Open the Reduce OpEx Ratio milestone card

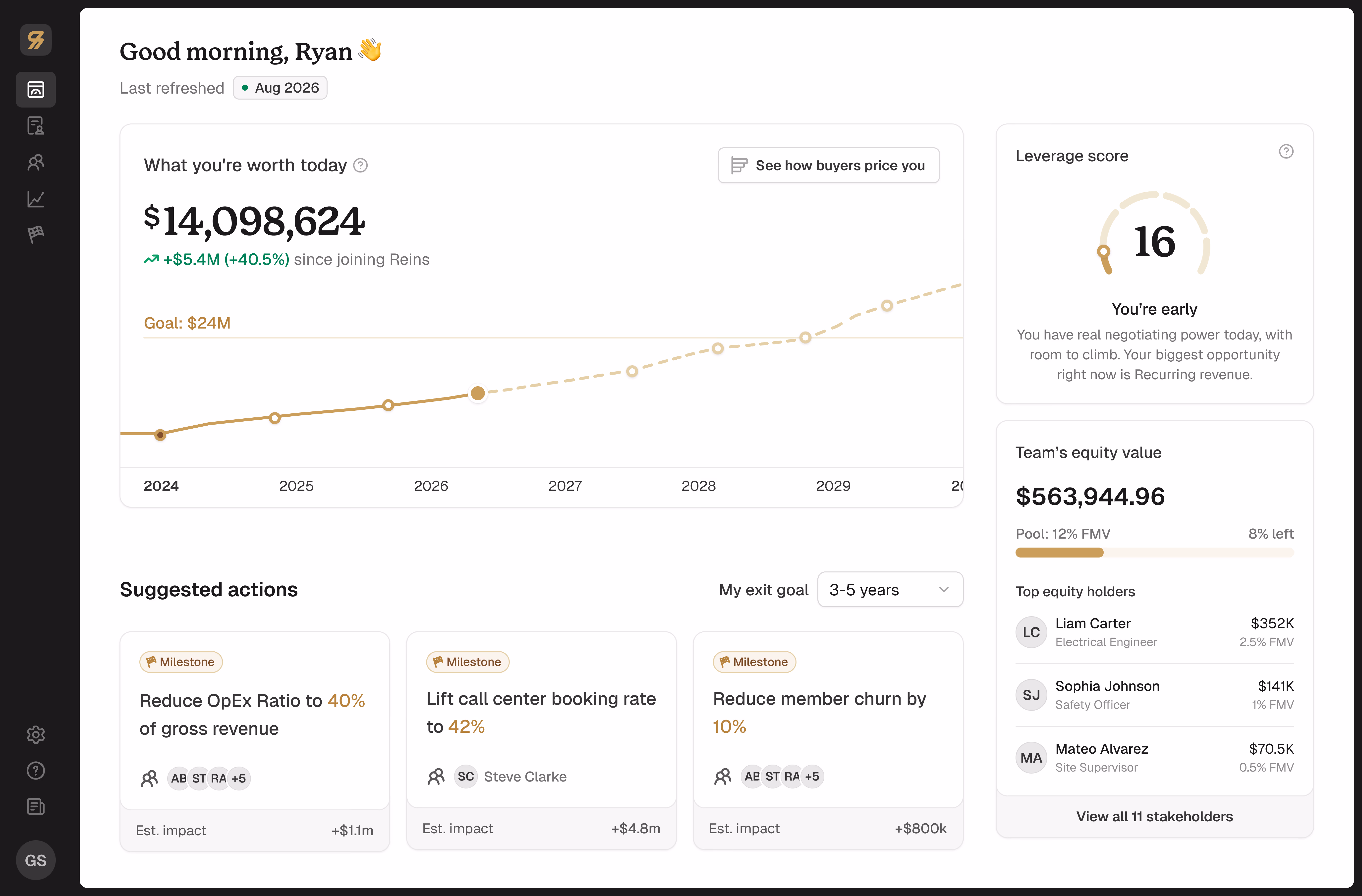click(x=255, y=741)
